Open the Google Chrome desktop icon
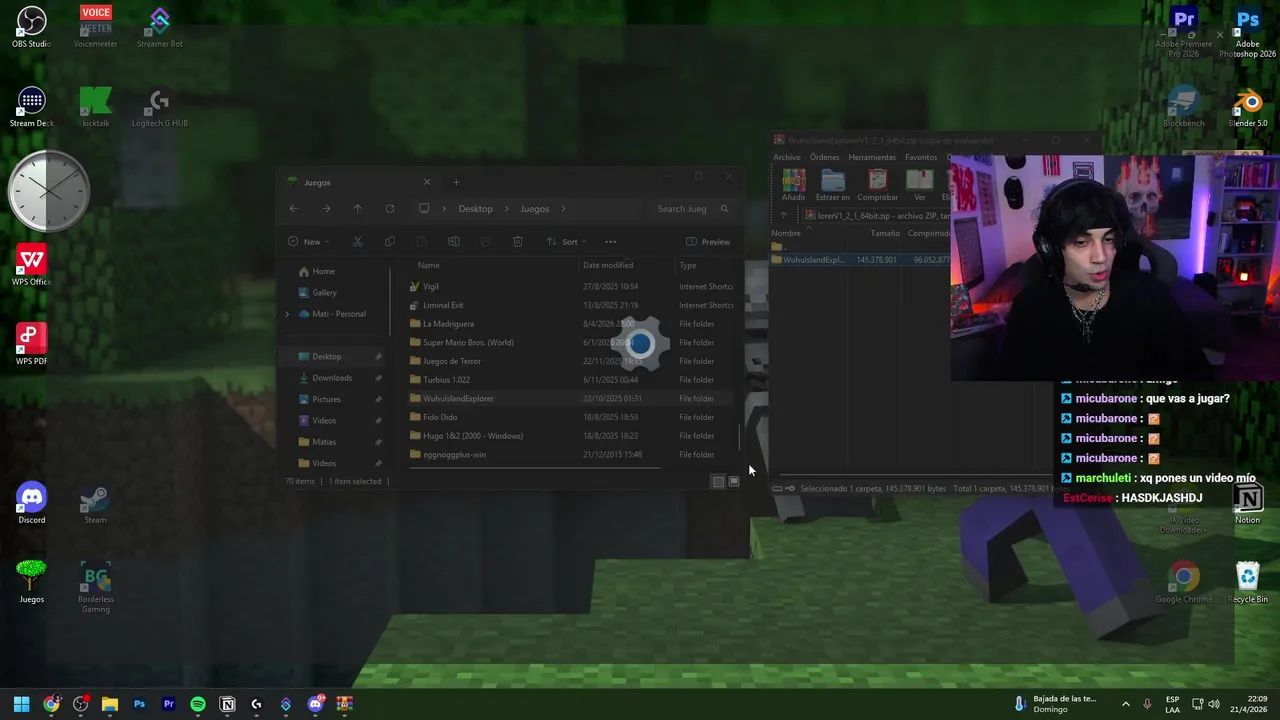This screenshot has width=1280, height=720. point(1184,582)
